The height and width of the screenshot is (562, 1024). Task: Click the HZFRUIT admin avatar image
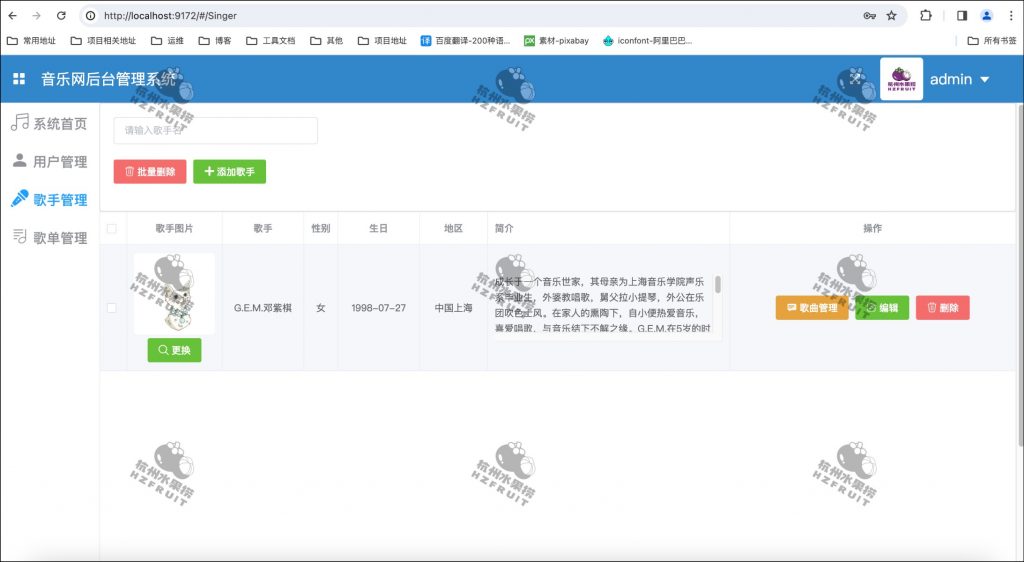pos(901,79)
